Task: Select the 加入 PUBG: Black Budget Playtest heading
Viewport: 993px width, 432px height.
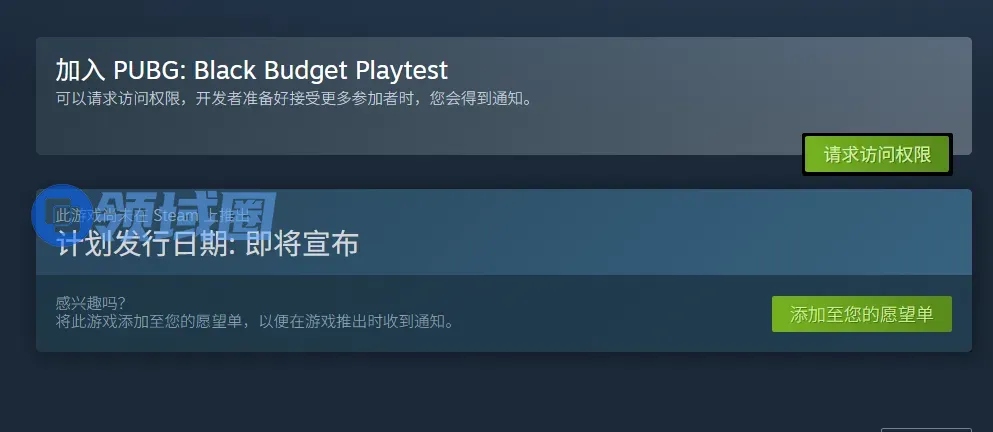Action: (251, 70)
